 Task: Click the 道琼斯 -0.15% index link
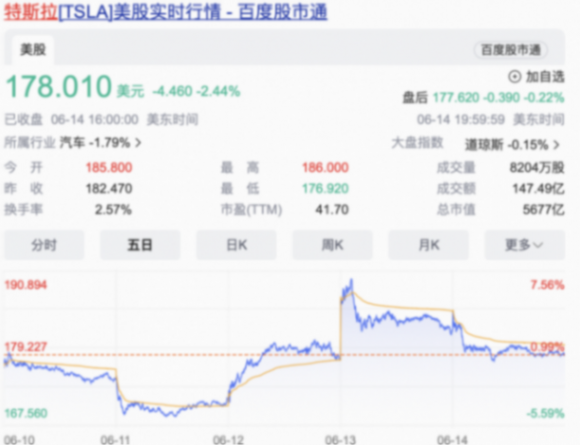[506, 145]
